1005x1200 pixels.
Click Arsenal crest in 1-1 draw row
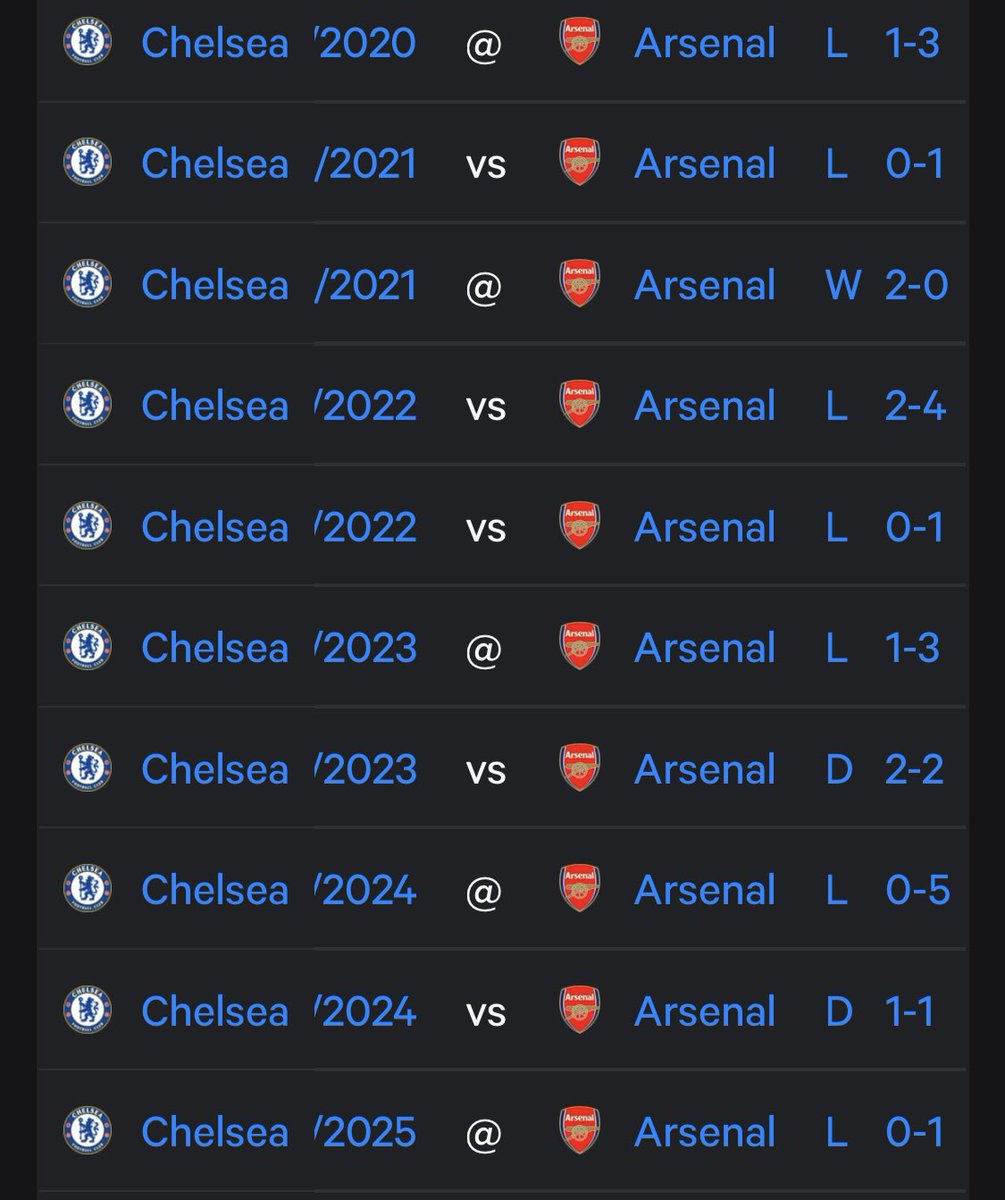pos(579,1010)
